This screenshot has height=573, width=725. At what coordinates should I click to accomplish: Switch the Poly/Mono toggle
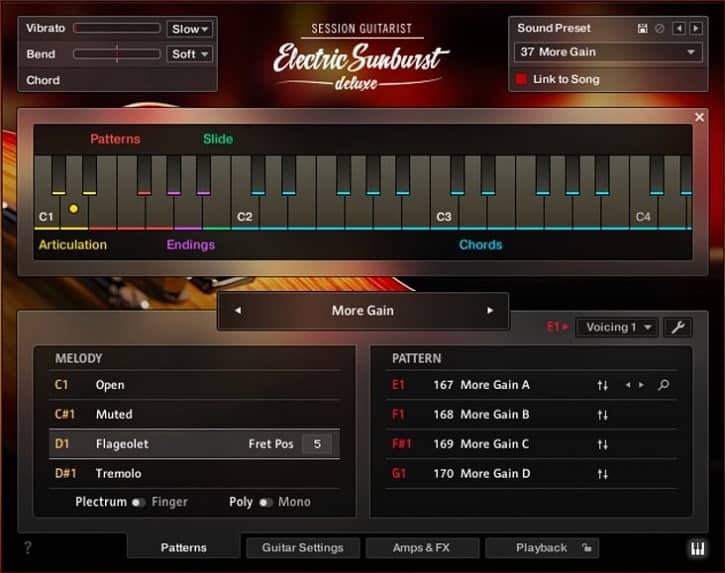[266, 502]
